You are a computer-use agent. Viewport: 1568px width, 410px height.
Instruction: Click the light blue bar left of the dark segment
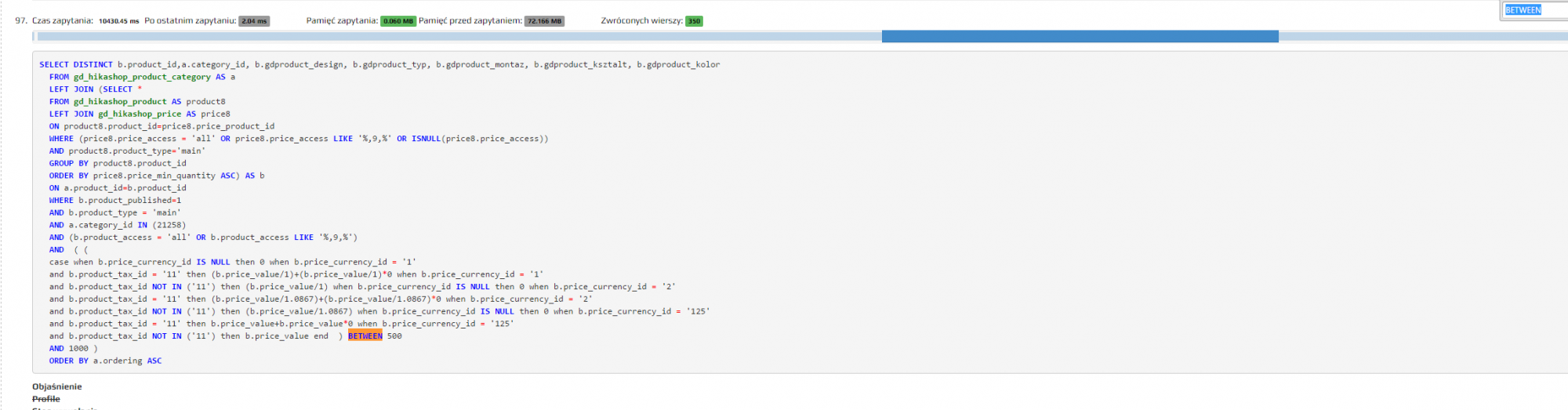tap(459, 36)
